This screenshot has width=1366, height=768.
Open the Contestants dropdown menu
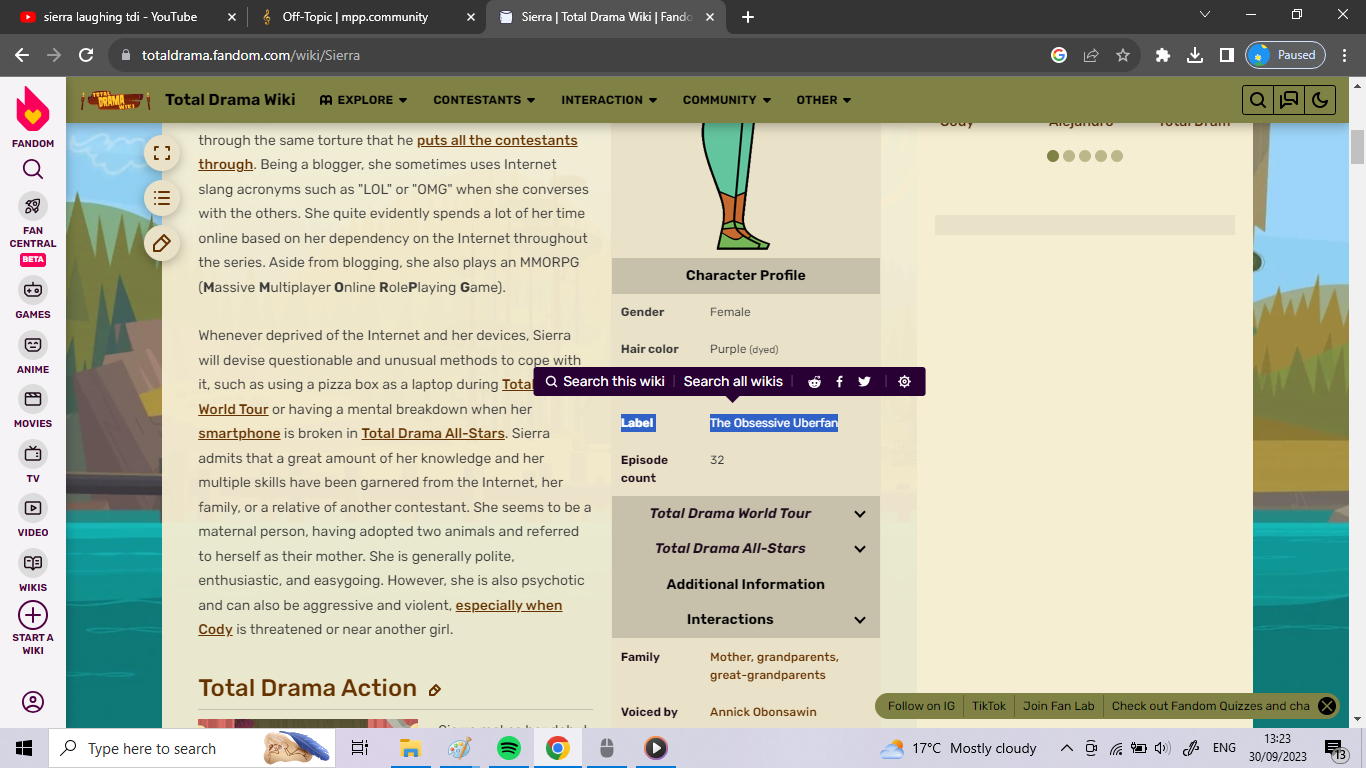coord(484,100)
